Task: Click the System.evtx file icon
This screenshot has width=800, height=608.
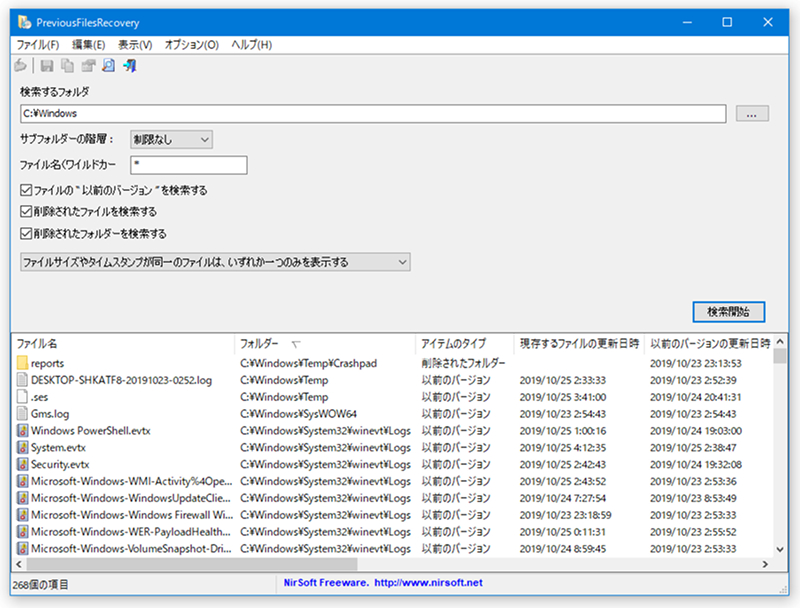Action: pos(22,447)
